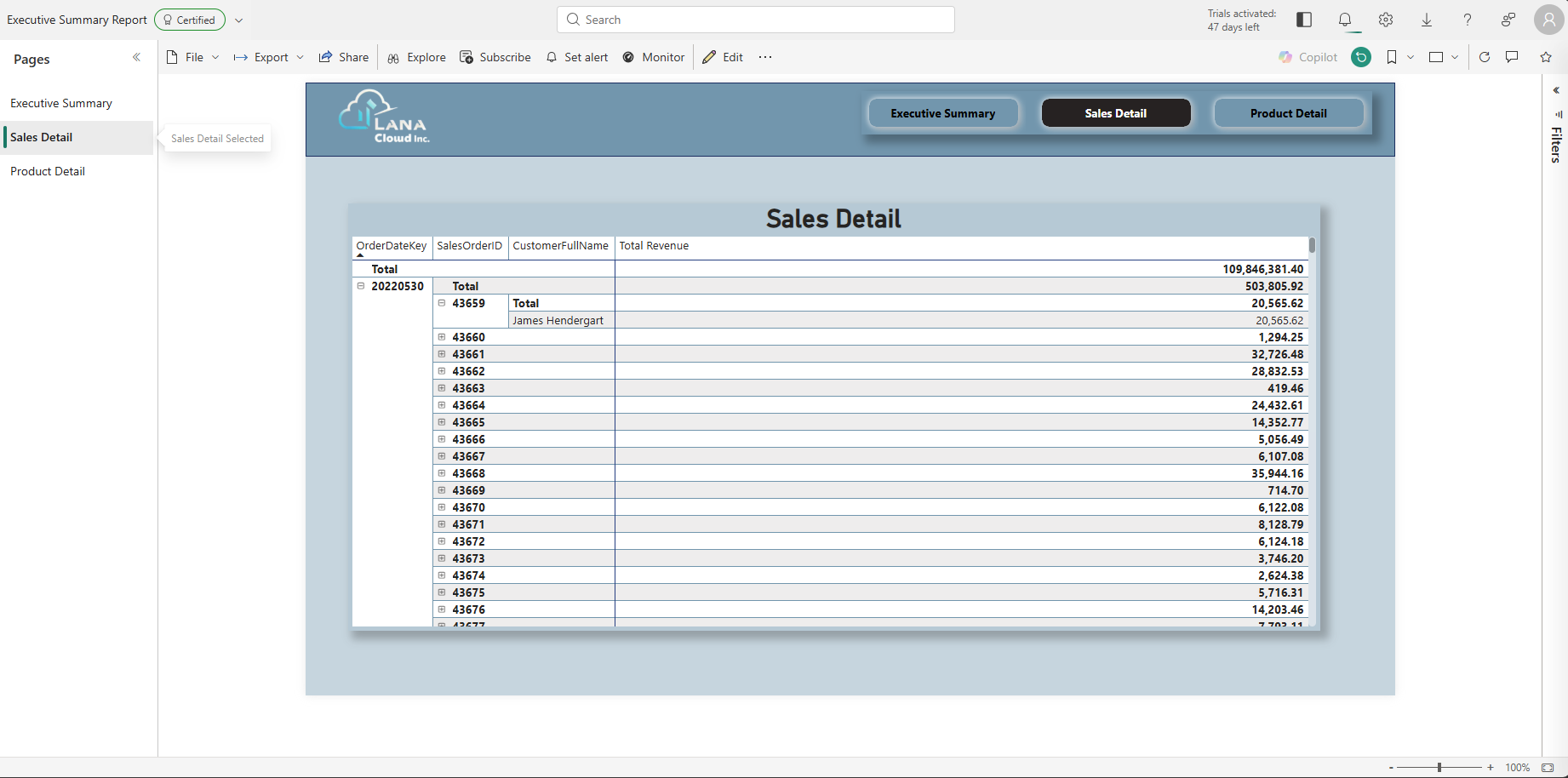This screenshot has width=1568, height=778.
Task: Open the vertical Filters pane label
Action: 1556,145
